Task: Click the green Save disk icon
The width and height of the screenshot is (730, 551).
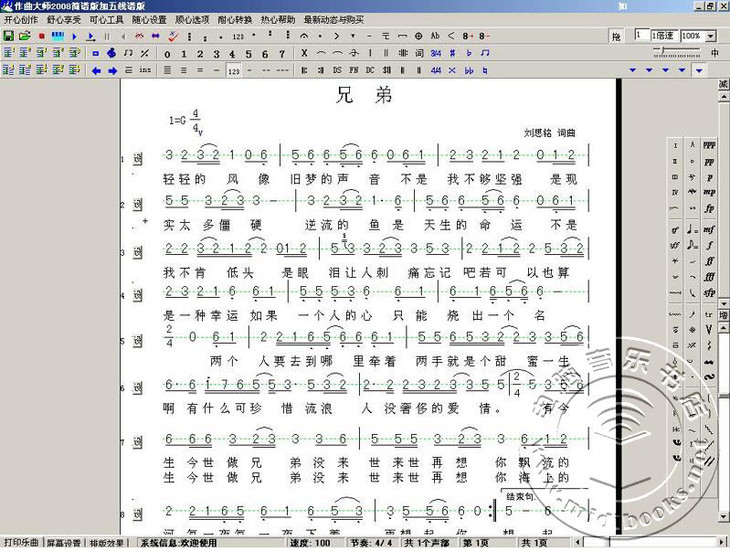Action: [x=8, y=36]
